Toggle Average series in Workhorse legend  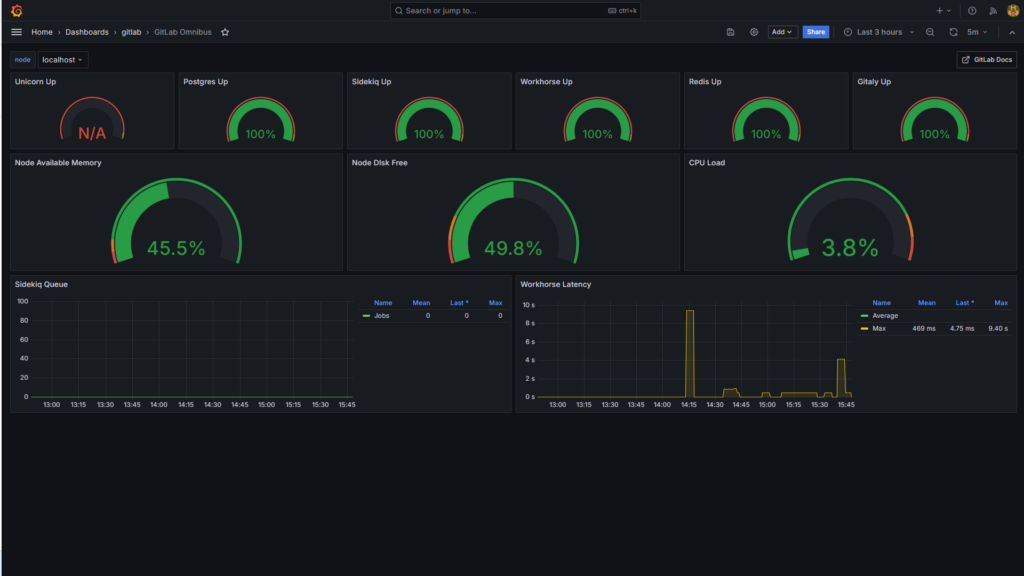[885, 315]
